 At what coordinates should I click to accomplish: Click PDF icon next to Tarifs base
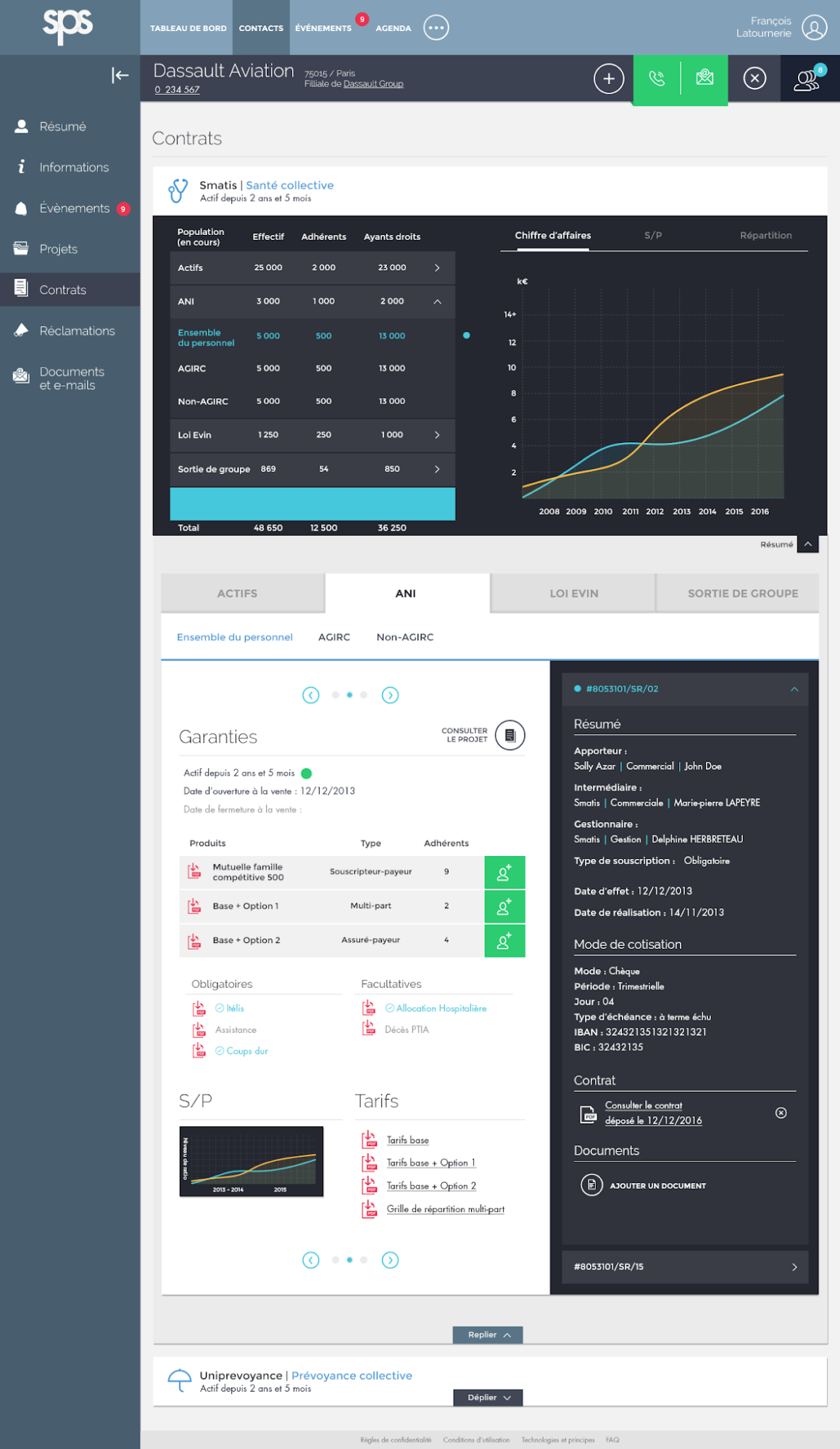(x=370, y=1139)
